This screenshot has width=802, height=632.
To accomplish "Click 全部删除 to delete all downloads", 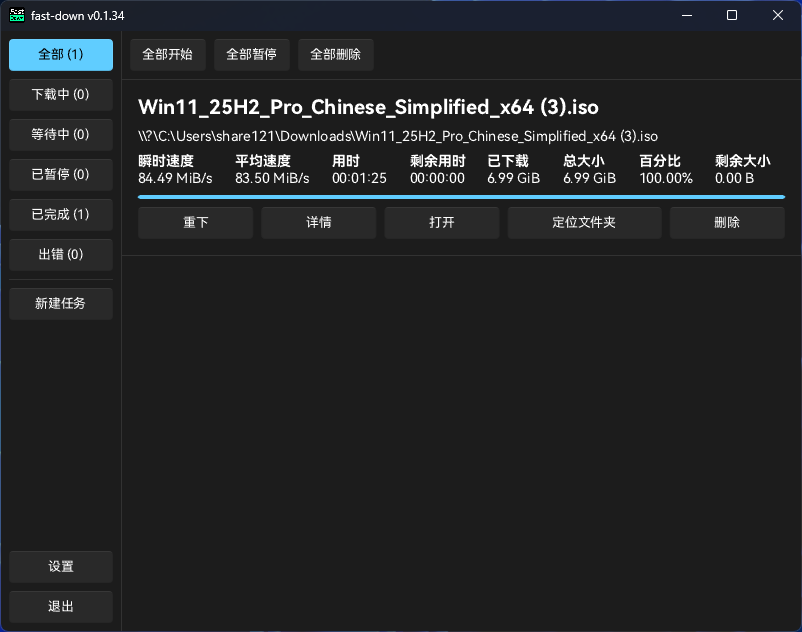I will click(335, 54).
